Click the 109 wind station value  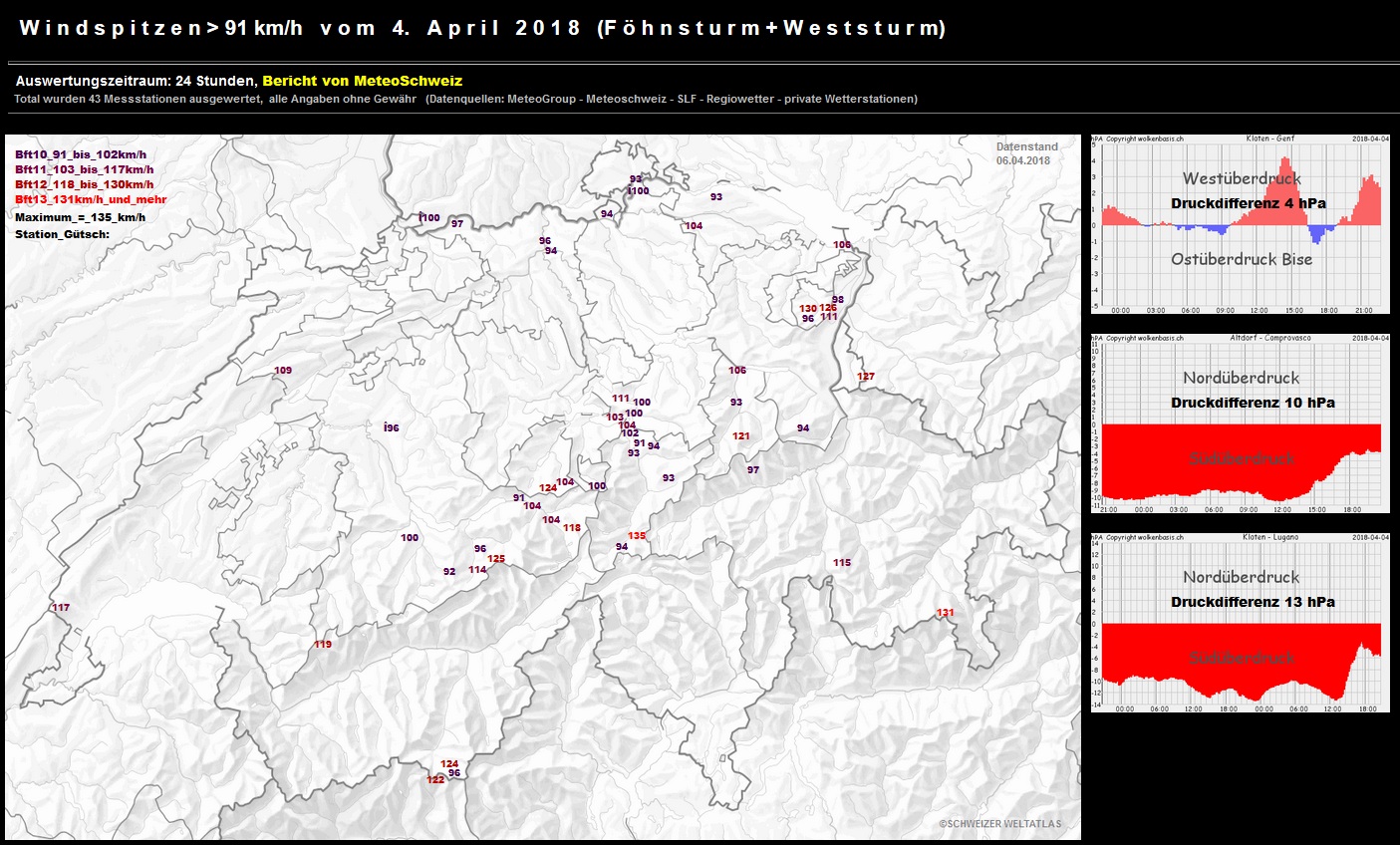tap(283, 371)
